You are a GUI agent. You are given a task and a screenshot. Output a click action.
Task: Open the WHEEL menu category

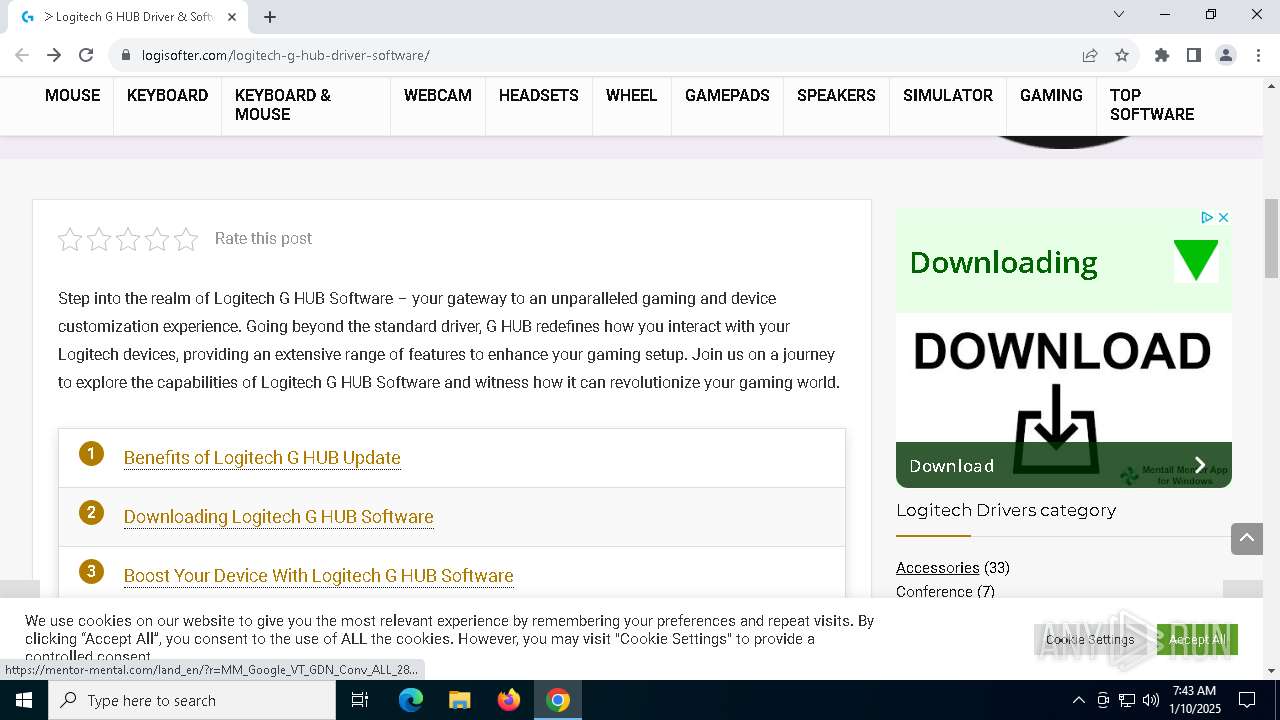(x=632, y=95)
